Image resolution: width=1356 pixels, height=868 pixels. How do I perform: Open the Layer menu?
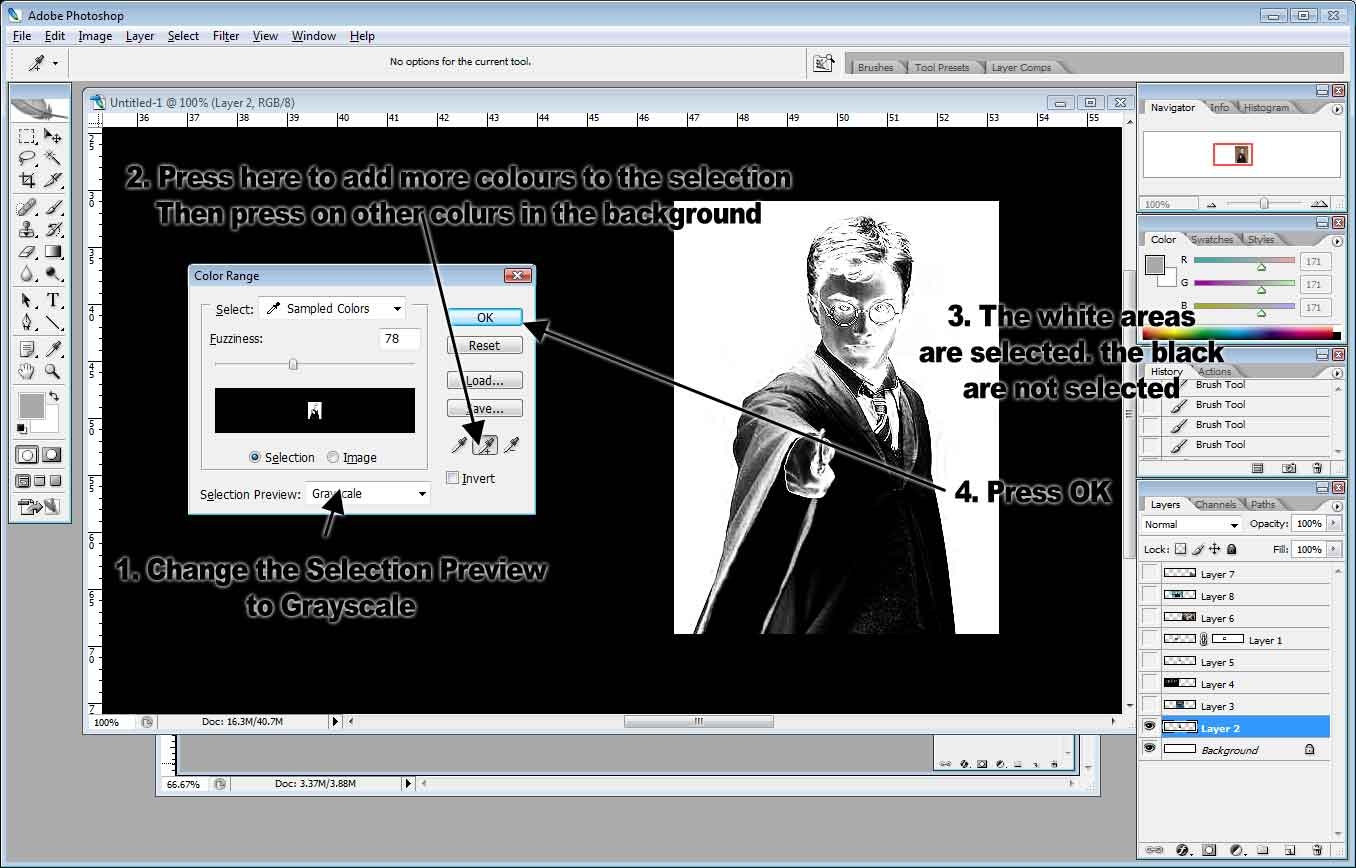pos(140,35)
